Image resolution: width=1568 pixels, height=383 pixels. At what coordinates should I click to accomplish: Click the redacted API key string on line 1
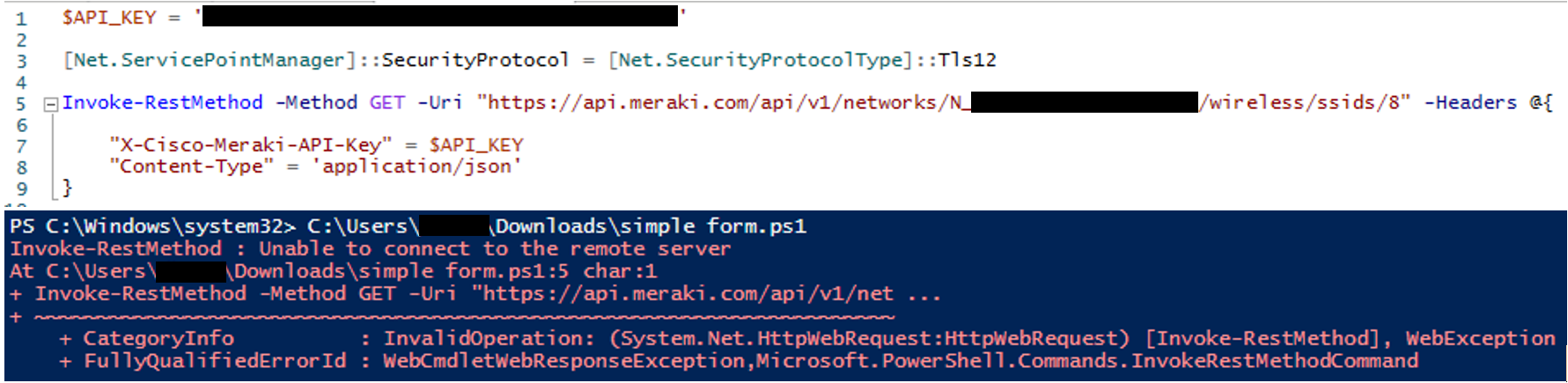point(440,16)
